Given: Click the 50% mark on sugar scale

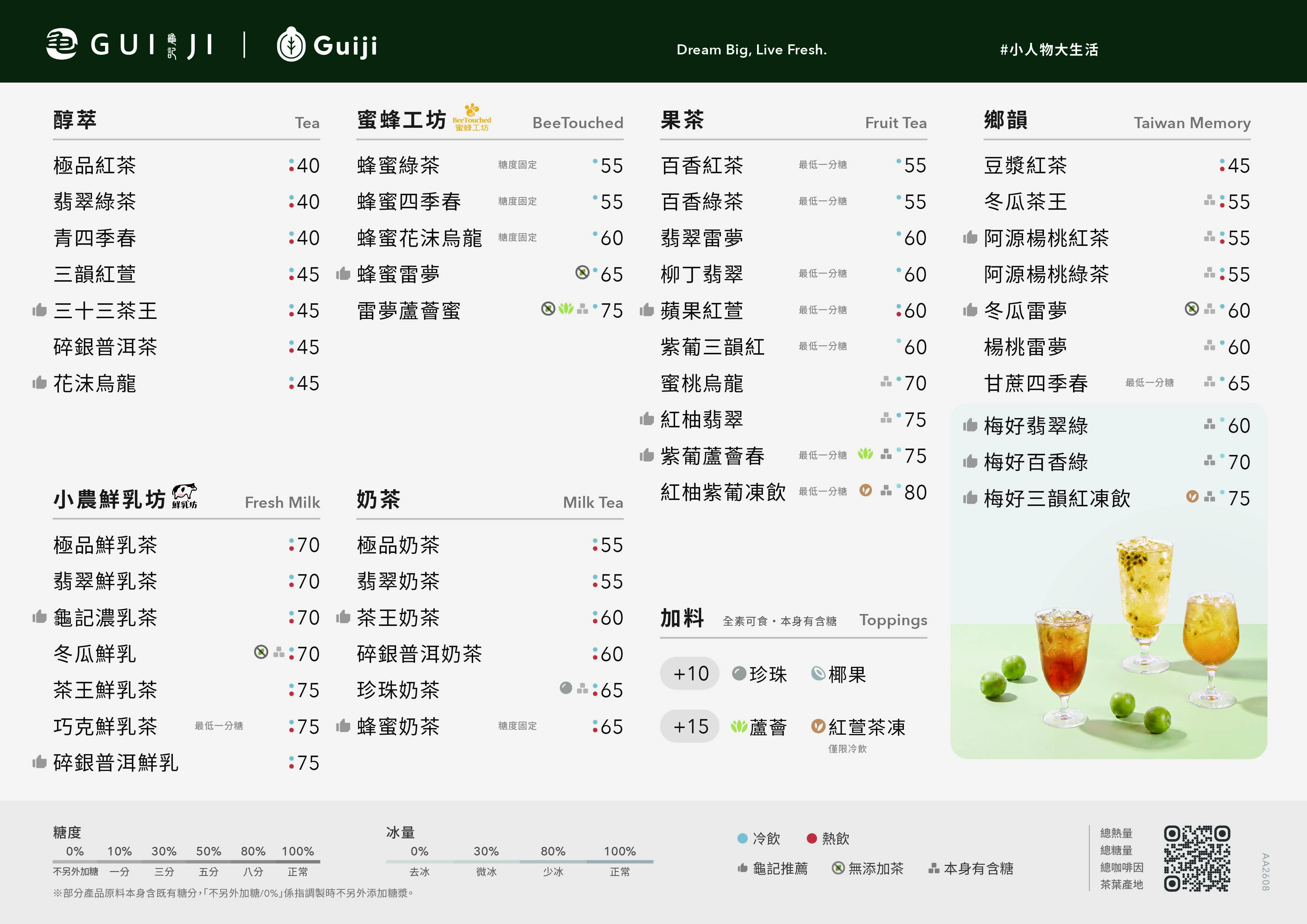Looking at the screenshot, I should (x=208, y=851).
